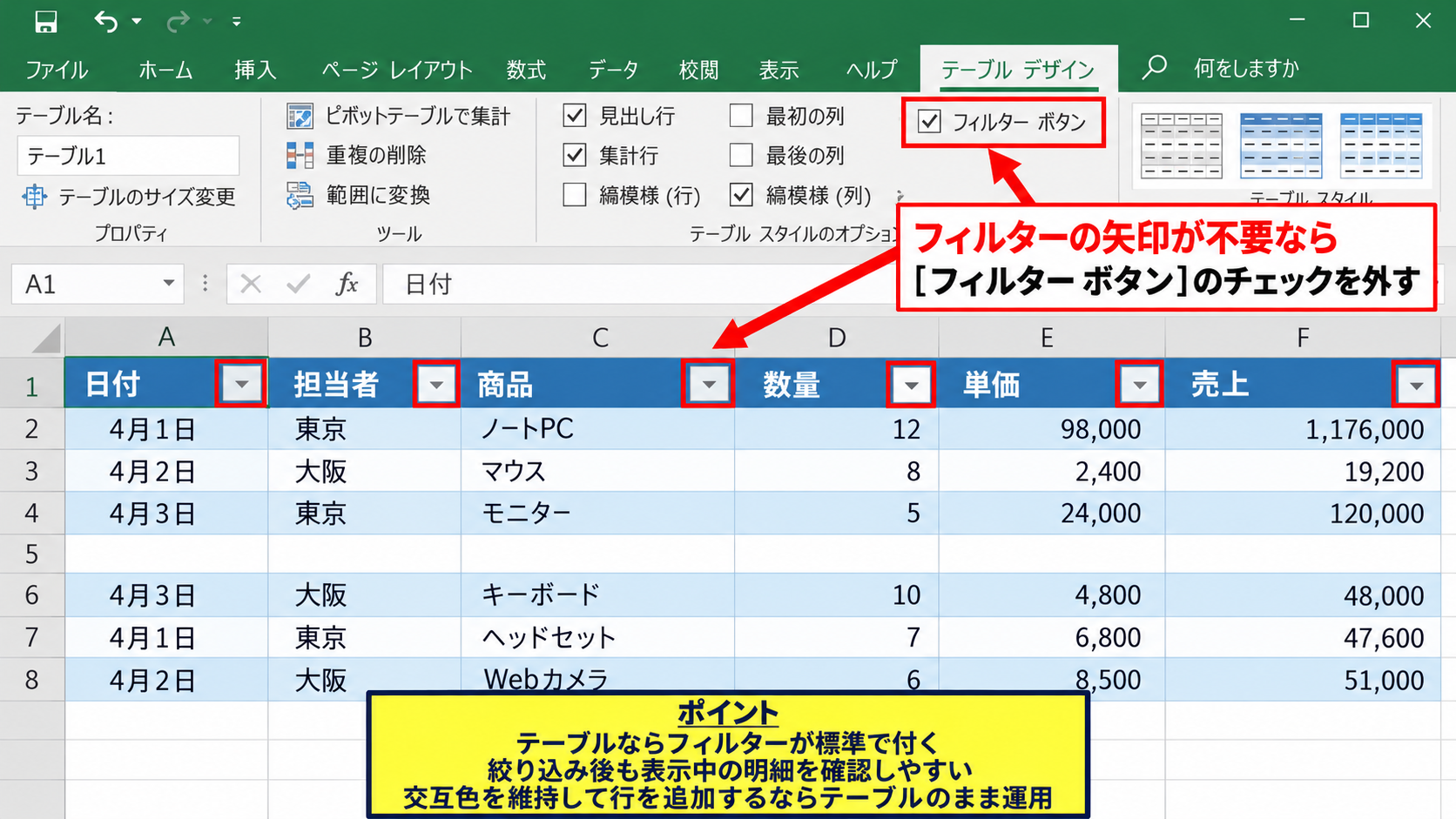Switch to the ホーム tab
The width and height of the screenshot is (1456, 819).
(165, 70)
